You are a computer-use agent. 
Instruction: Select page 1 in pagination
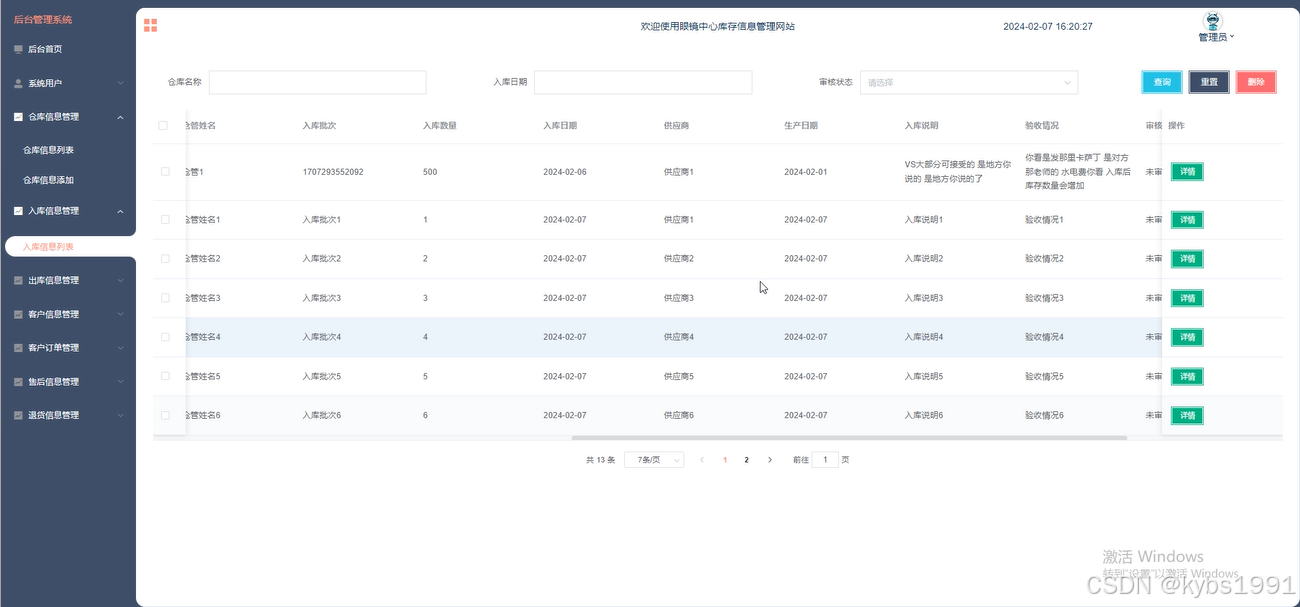(x=725, y=460)
